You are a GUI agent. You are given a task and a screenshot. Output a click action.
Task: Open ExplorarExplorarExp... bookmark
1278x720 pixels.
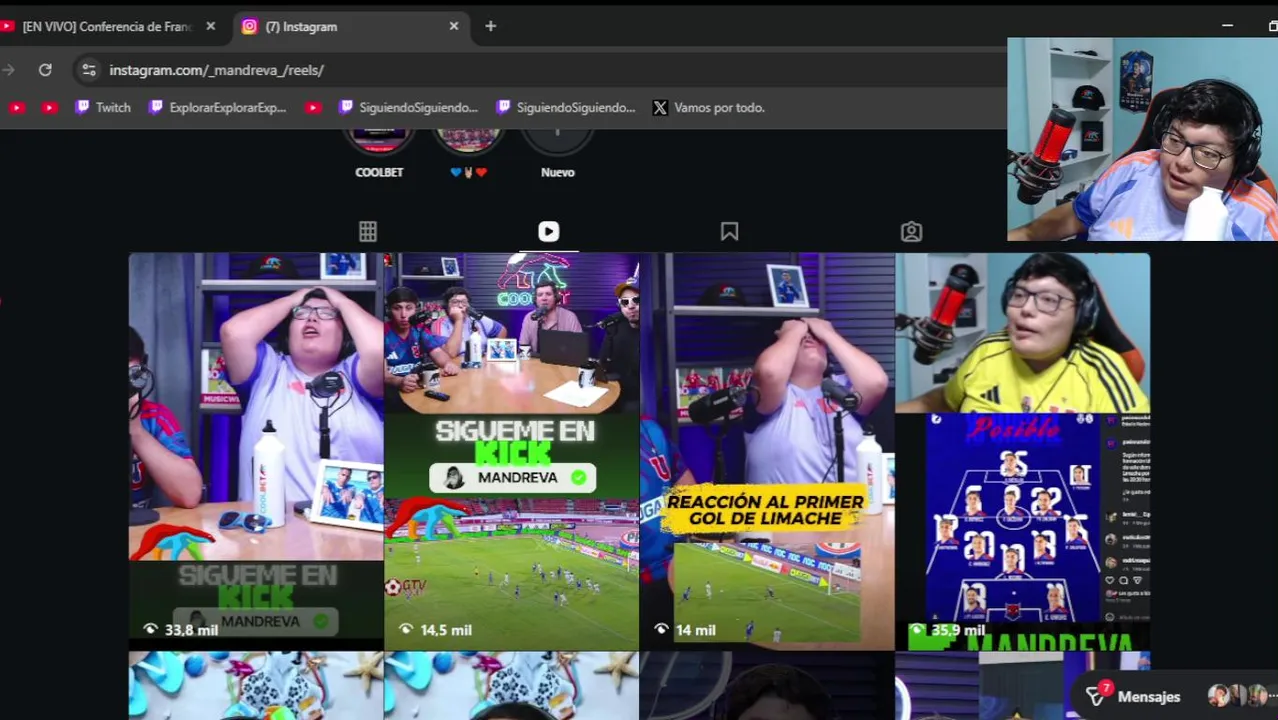(x=217, y=107)
